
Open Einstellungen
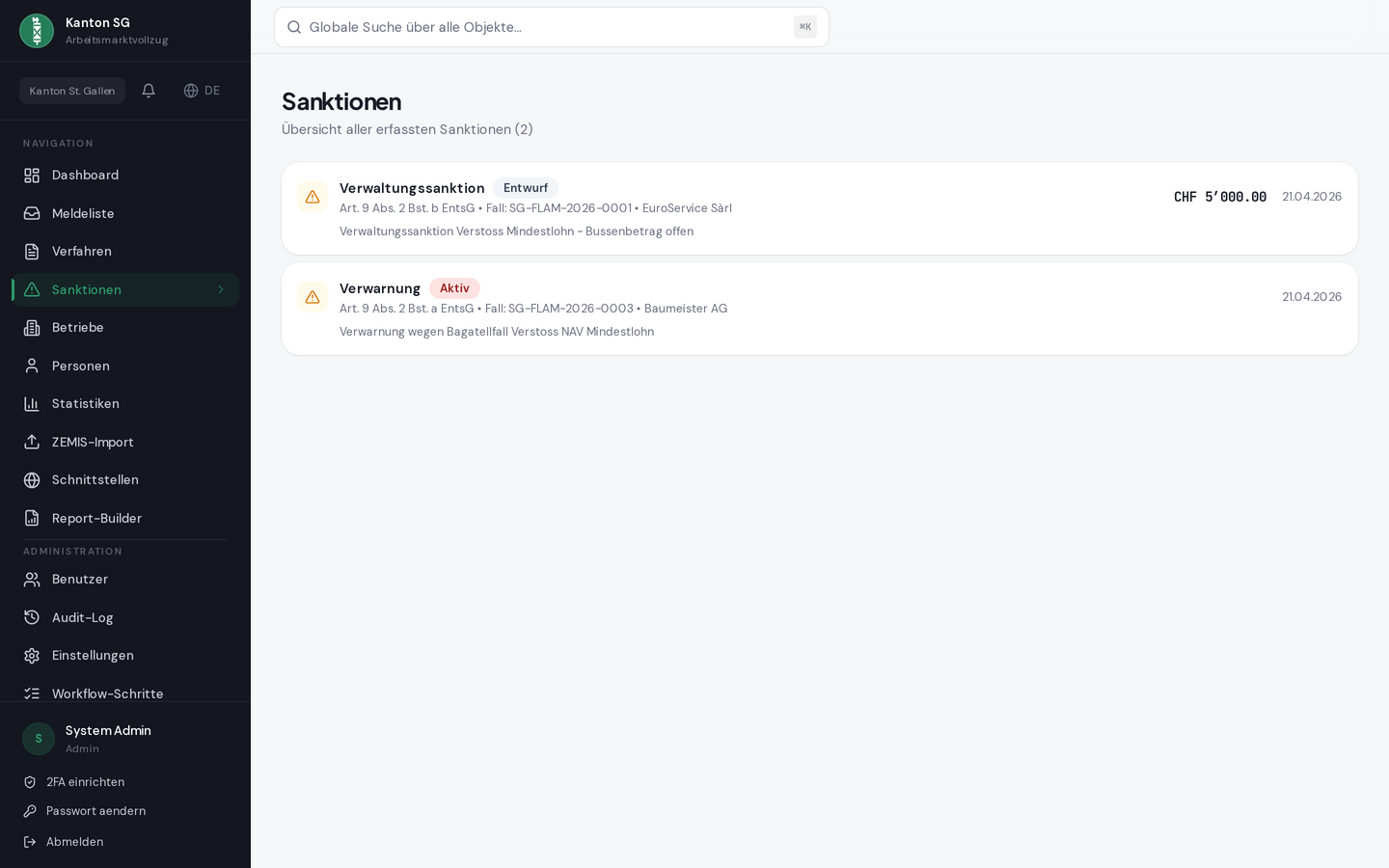(125, 656)
